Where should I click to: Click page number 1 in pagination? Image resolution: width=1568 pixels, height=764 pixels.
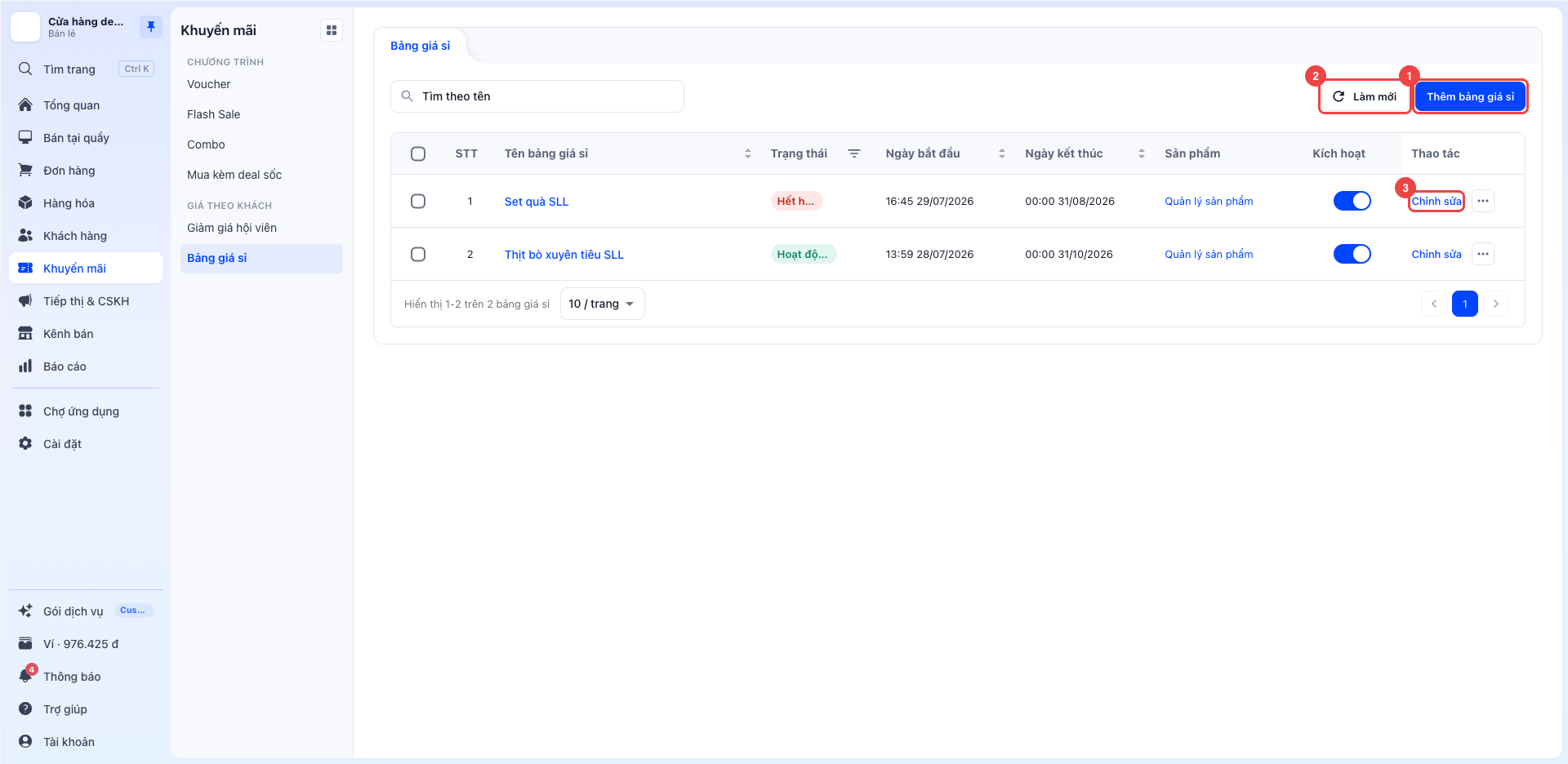click(x=1465, y=304)
